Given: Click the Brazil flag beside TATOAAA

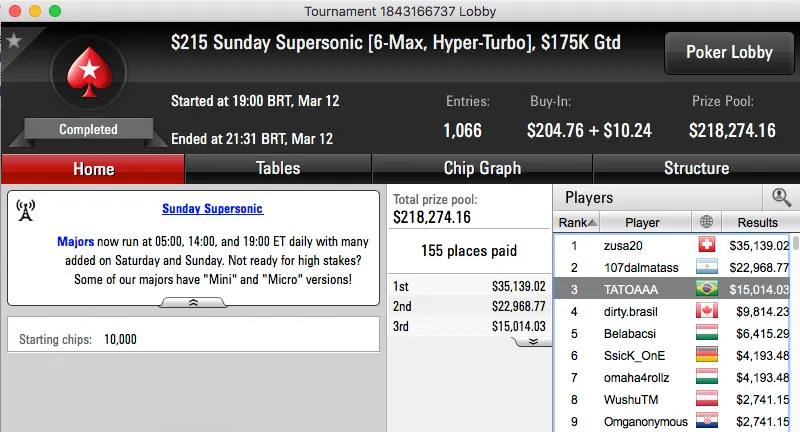Looking at the screenshot, I should point(707,289).
